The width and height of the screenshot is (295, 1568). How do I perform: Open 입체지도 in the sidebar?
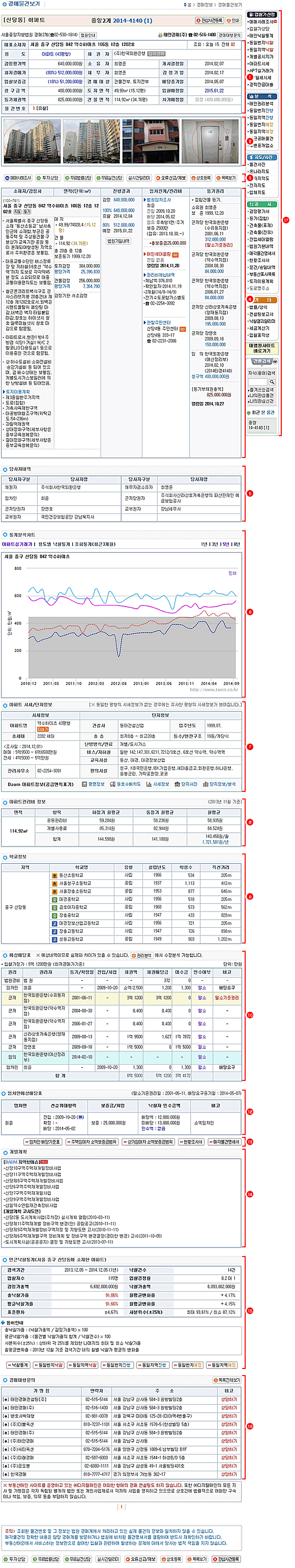[x=257, y=192]
